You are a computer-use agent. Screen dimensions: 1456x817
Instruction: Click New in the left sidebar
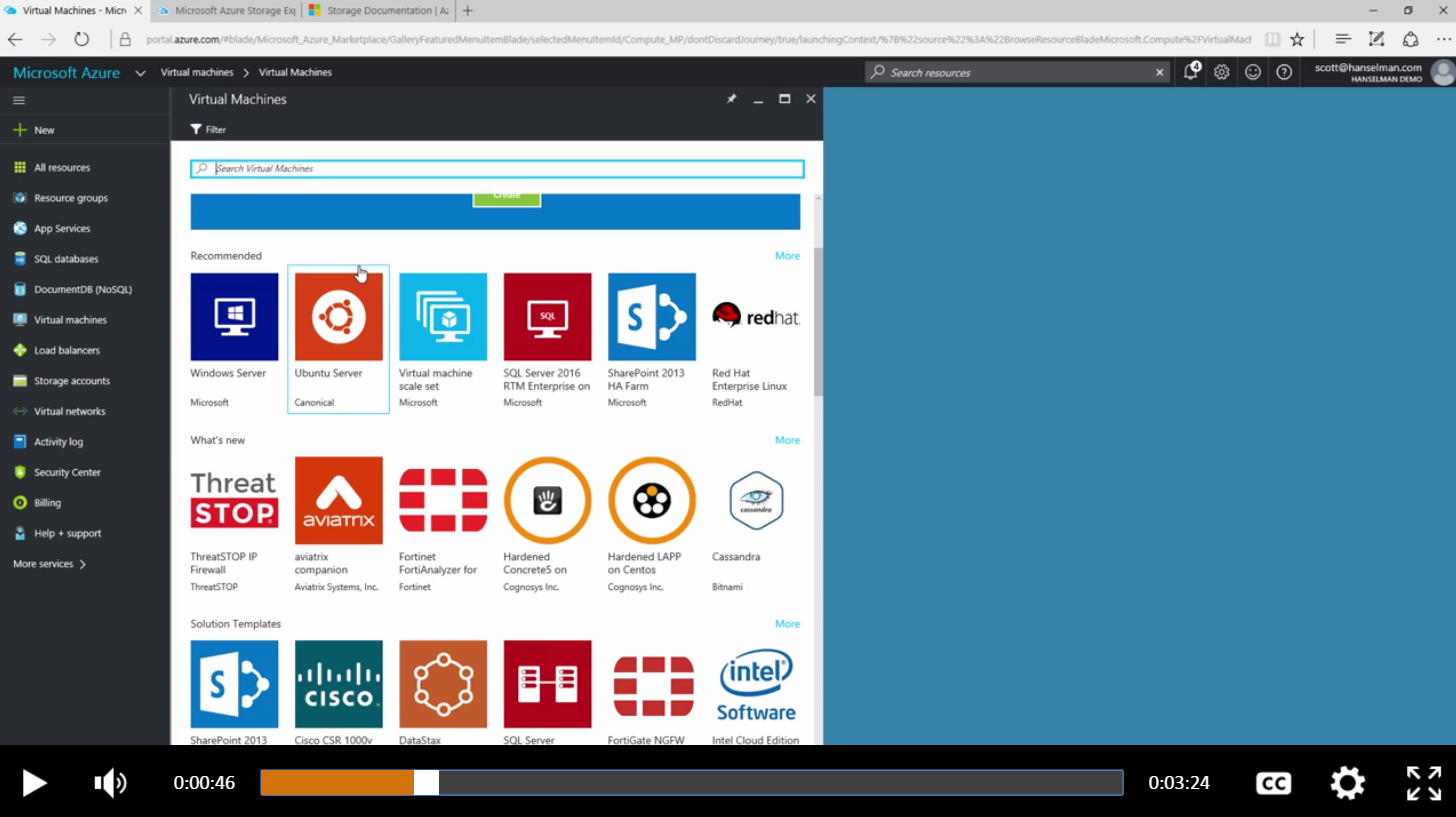click(44, 130)
